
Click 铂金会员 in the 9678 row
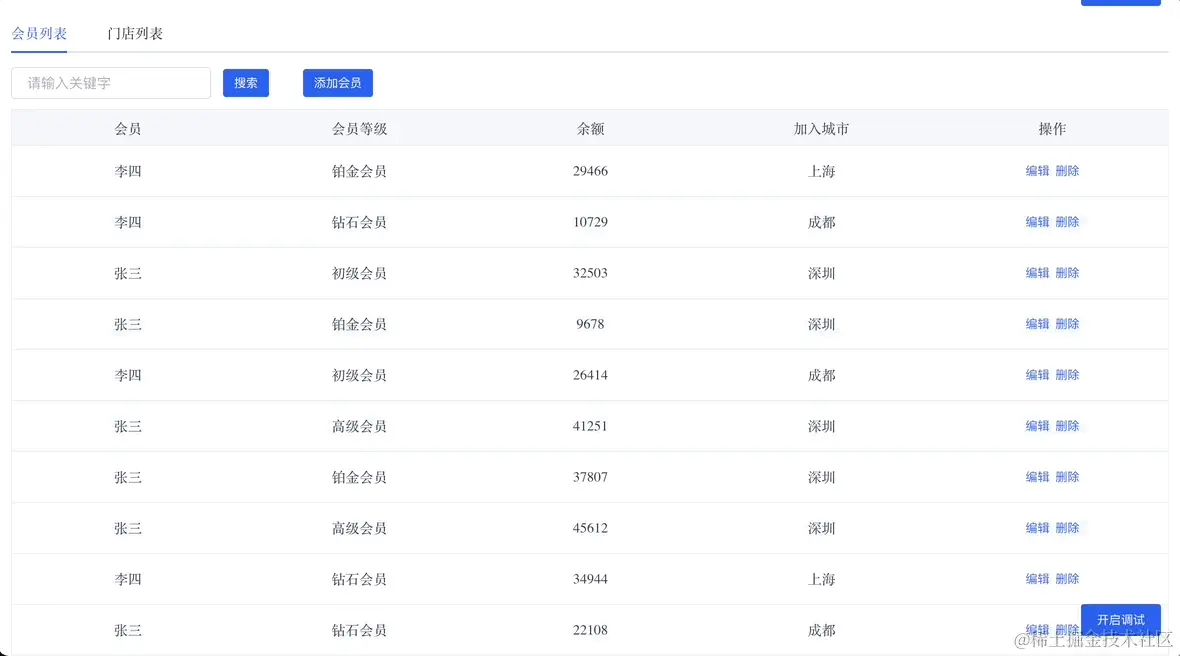pos(359,324)
